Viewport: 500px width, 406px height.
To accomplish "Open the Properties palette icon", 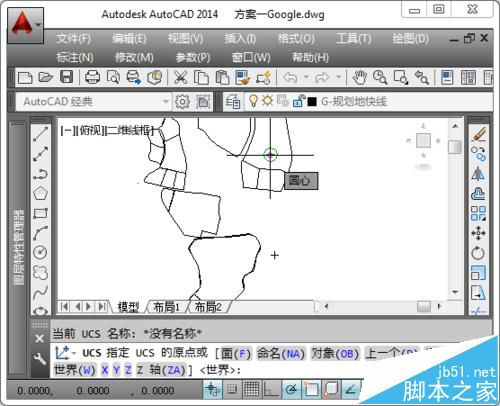I will 447,77.
